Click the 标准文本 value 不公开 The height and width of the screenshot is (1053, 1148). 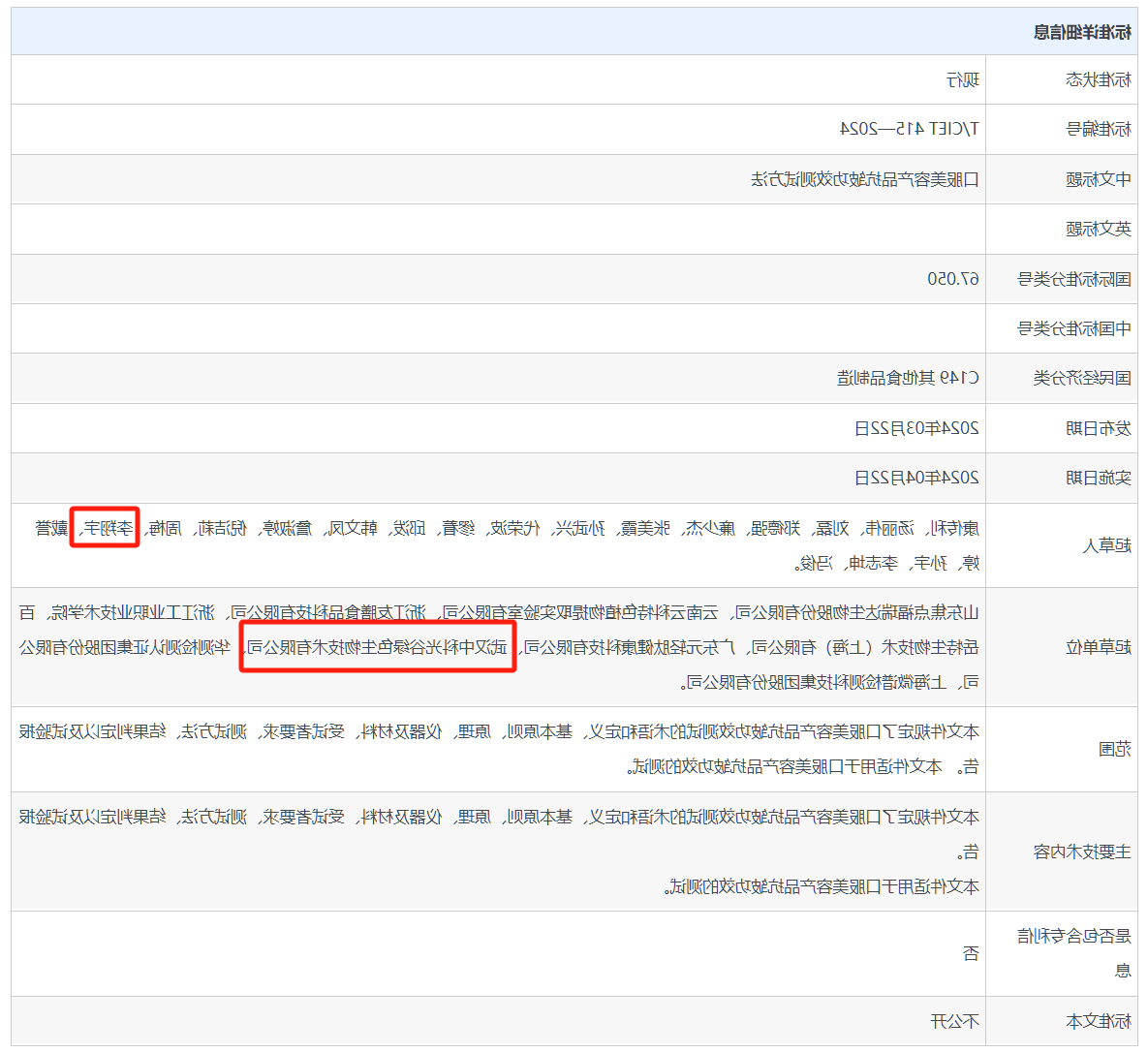click(x=954, y=1021)
